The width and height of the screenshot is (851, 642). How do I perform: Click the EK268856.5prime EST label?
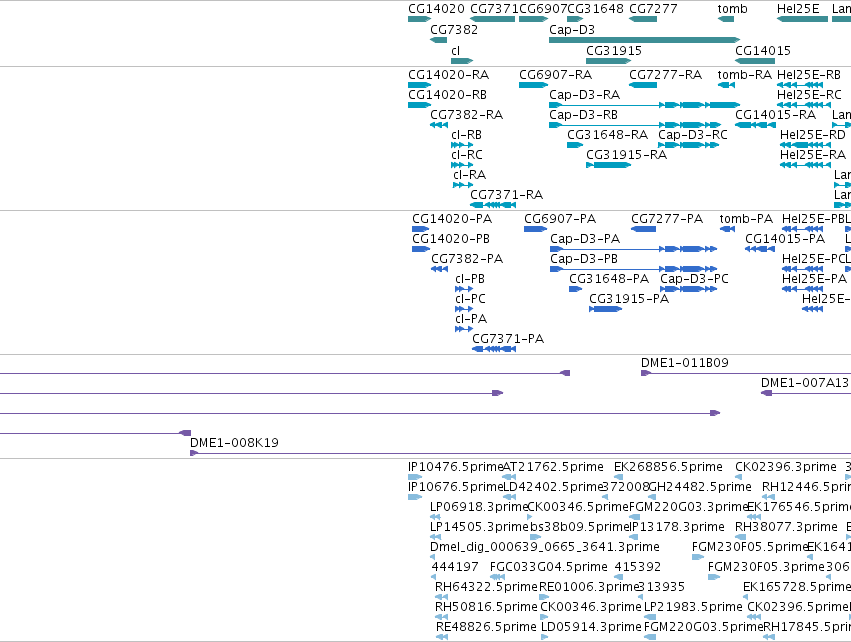(x=668, y=467)
